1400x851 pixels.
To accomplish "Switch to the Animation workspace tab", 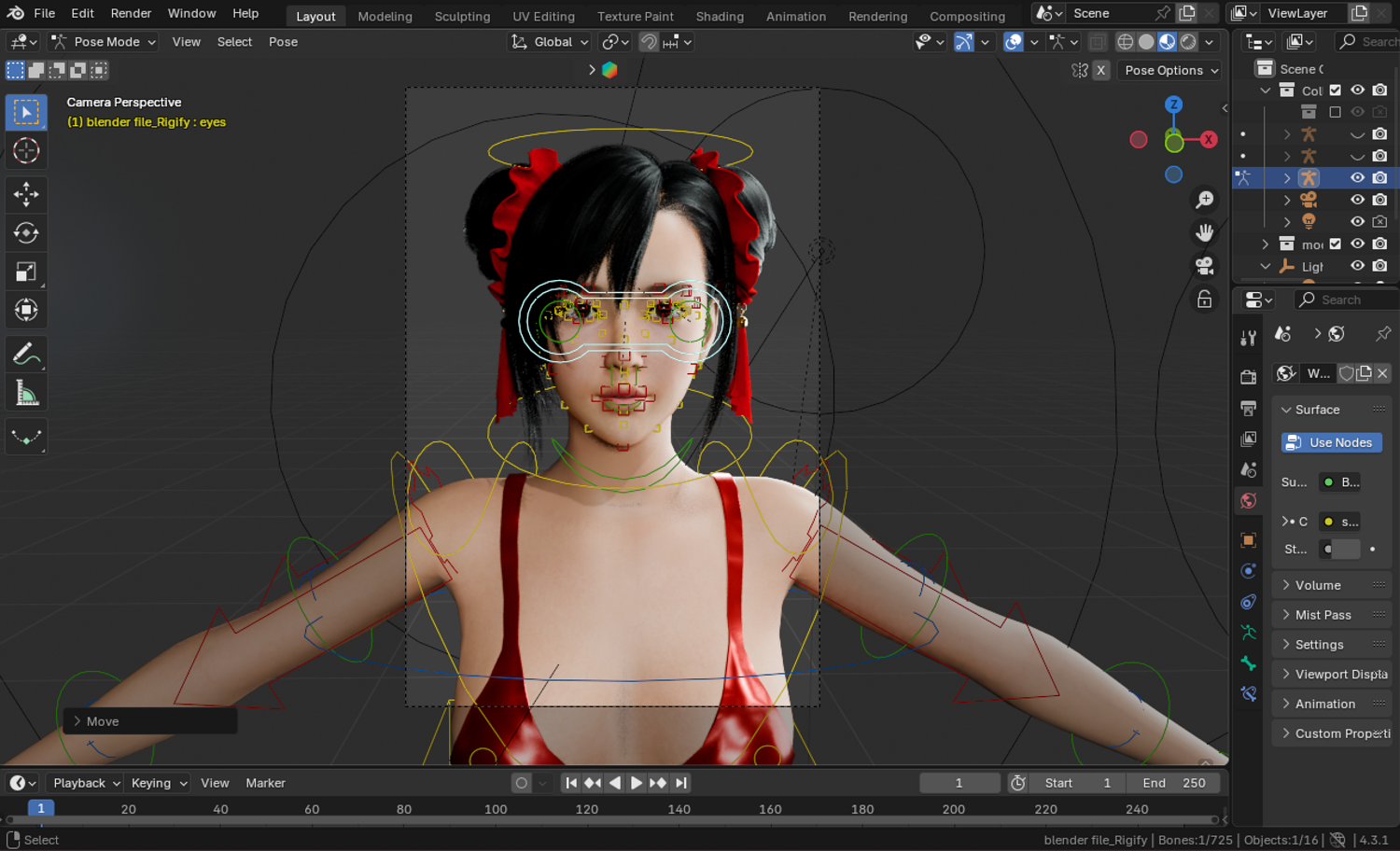I will pos(795,16).
